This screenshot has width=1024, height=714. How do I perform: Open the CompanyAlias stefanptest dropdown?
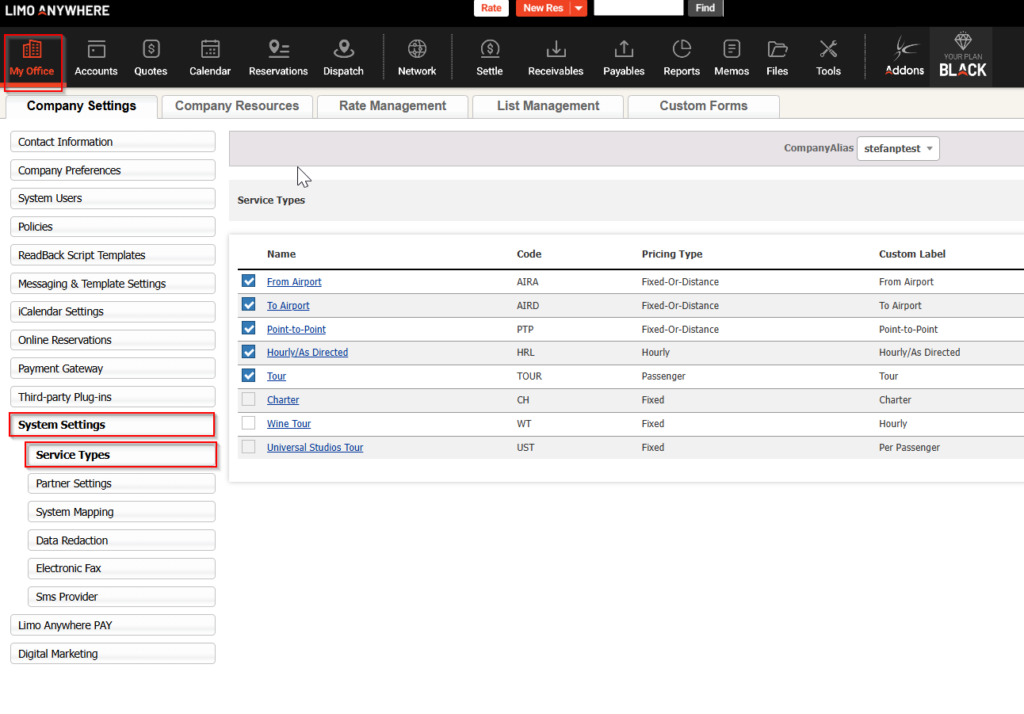click(898, 148)
